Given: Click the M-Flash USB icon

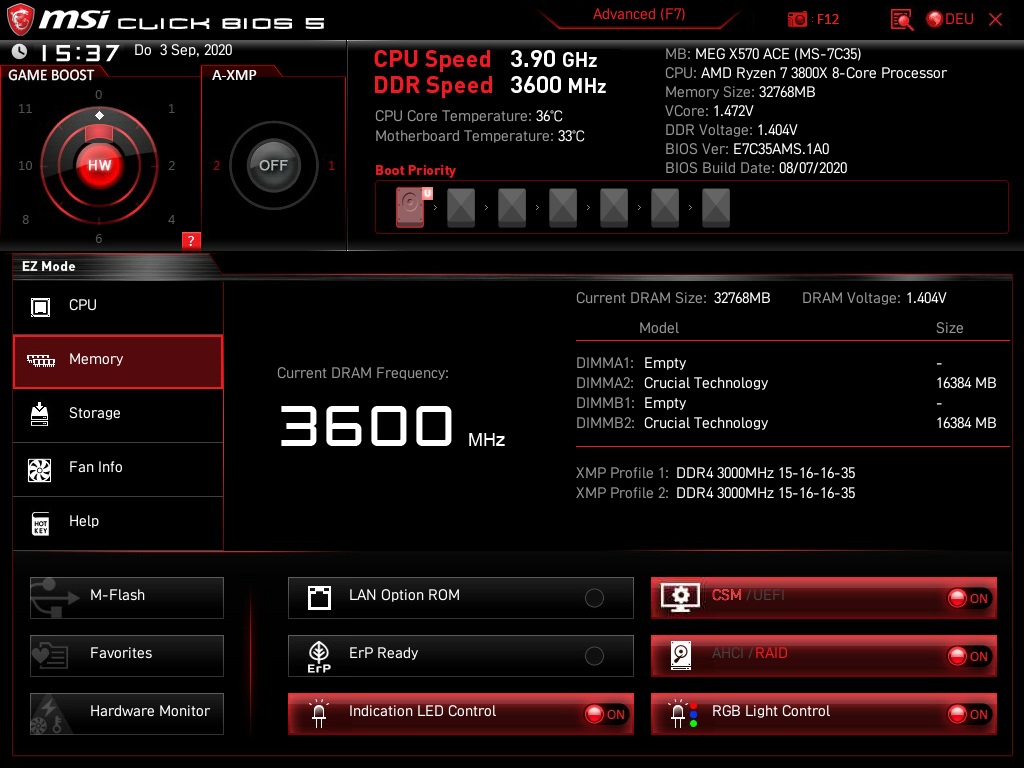Looking at the screenshot, I should coord(54,598).
